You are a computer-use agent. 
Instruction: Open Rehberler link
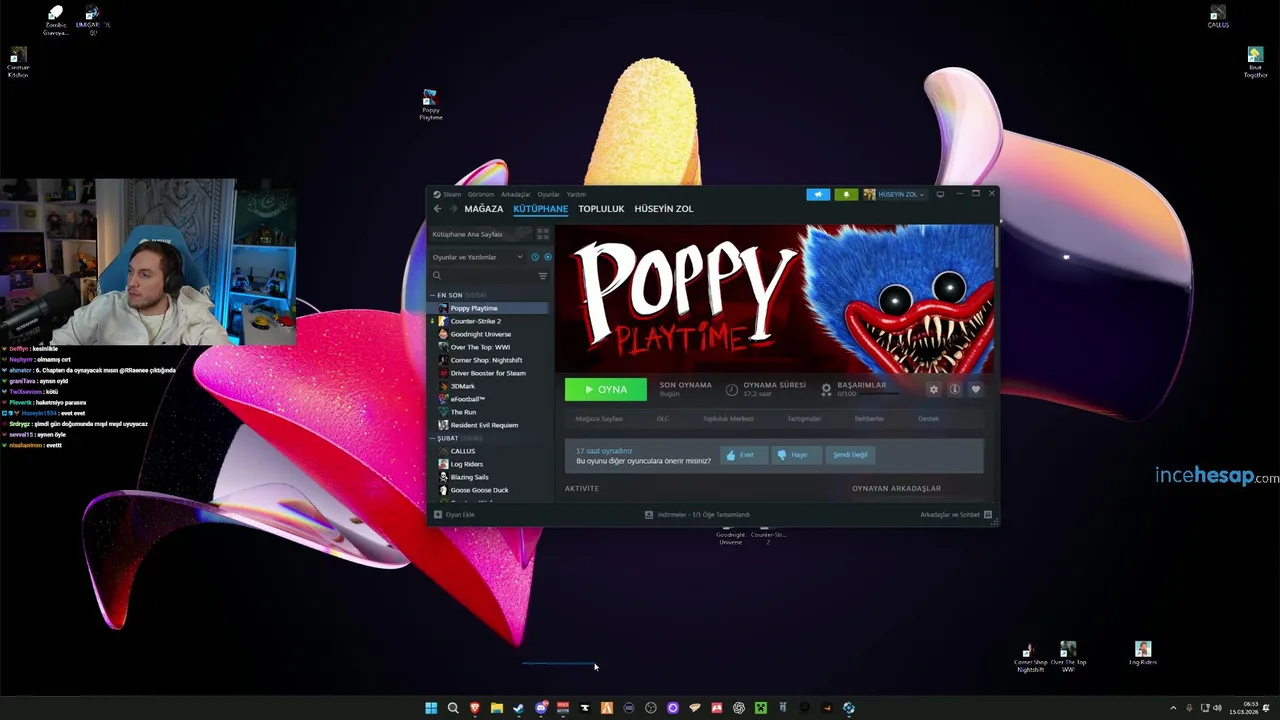point(869,419)
